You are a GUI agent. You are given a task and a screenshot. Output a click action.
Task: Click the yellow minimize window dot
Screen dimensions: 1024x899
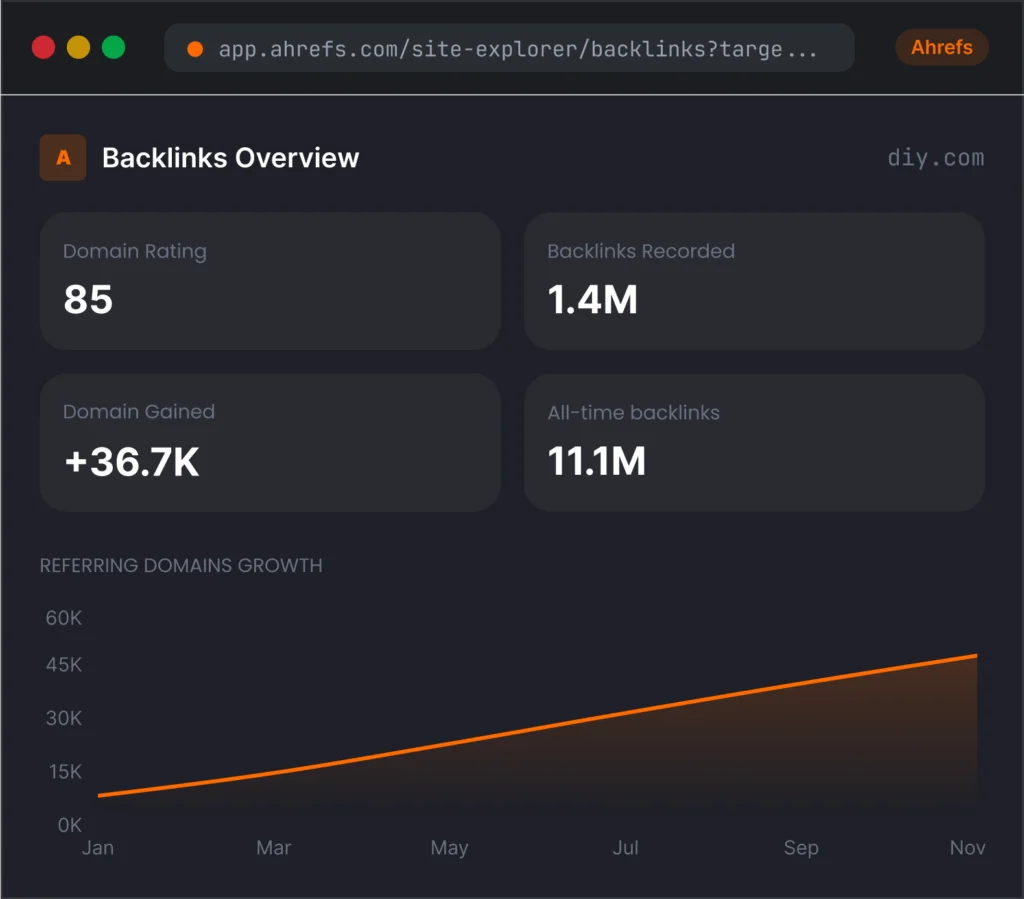[x=78, y=48]
